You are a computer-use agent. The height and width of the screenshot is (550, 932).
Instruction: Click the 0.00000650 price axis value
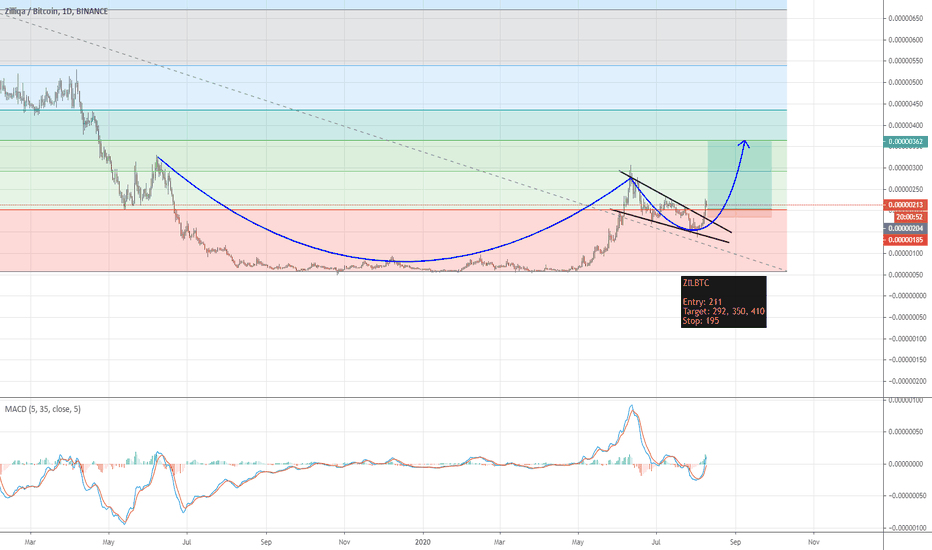tap(906, 18)
